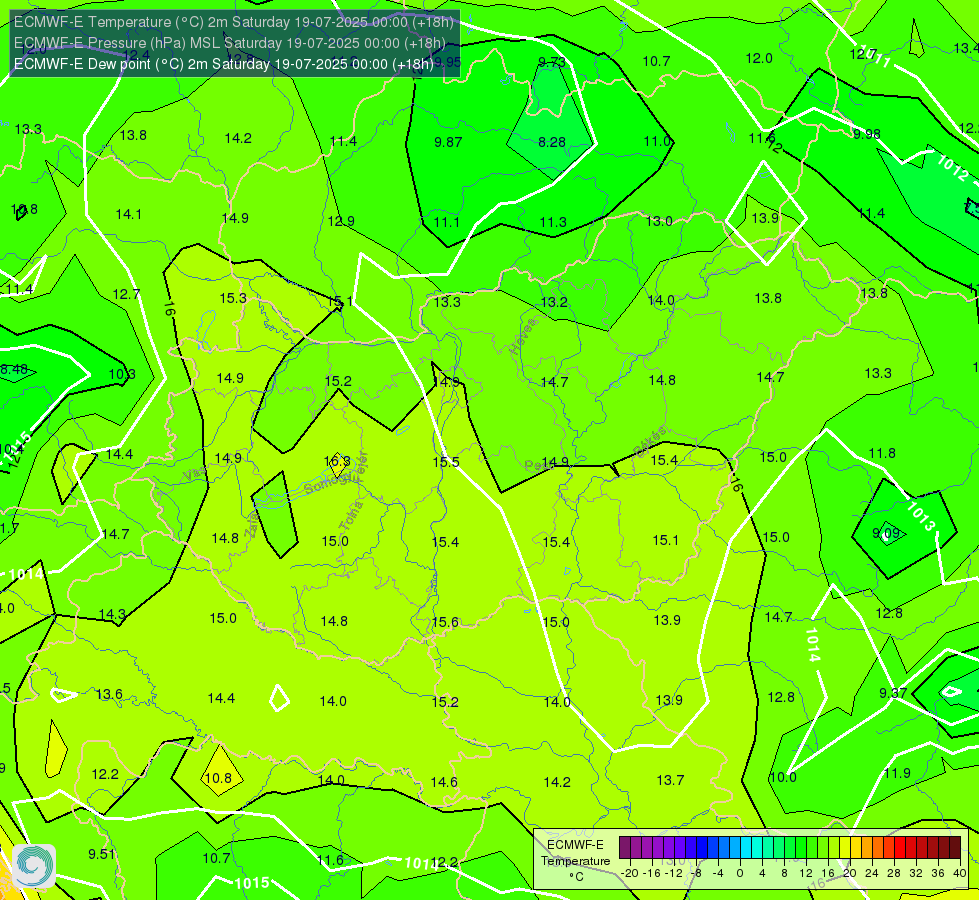Click the 11.0 temperature value
Screen dimensions: 979x900
click(657, 141)
